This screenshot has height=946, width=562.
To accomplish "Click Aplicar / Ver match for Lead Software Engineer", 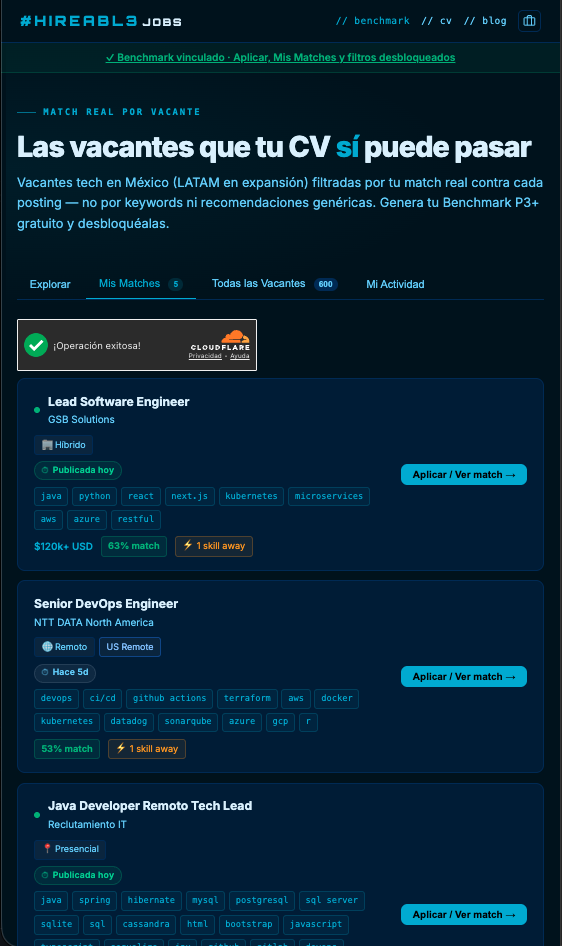I will click(464, 475).
